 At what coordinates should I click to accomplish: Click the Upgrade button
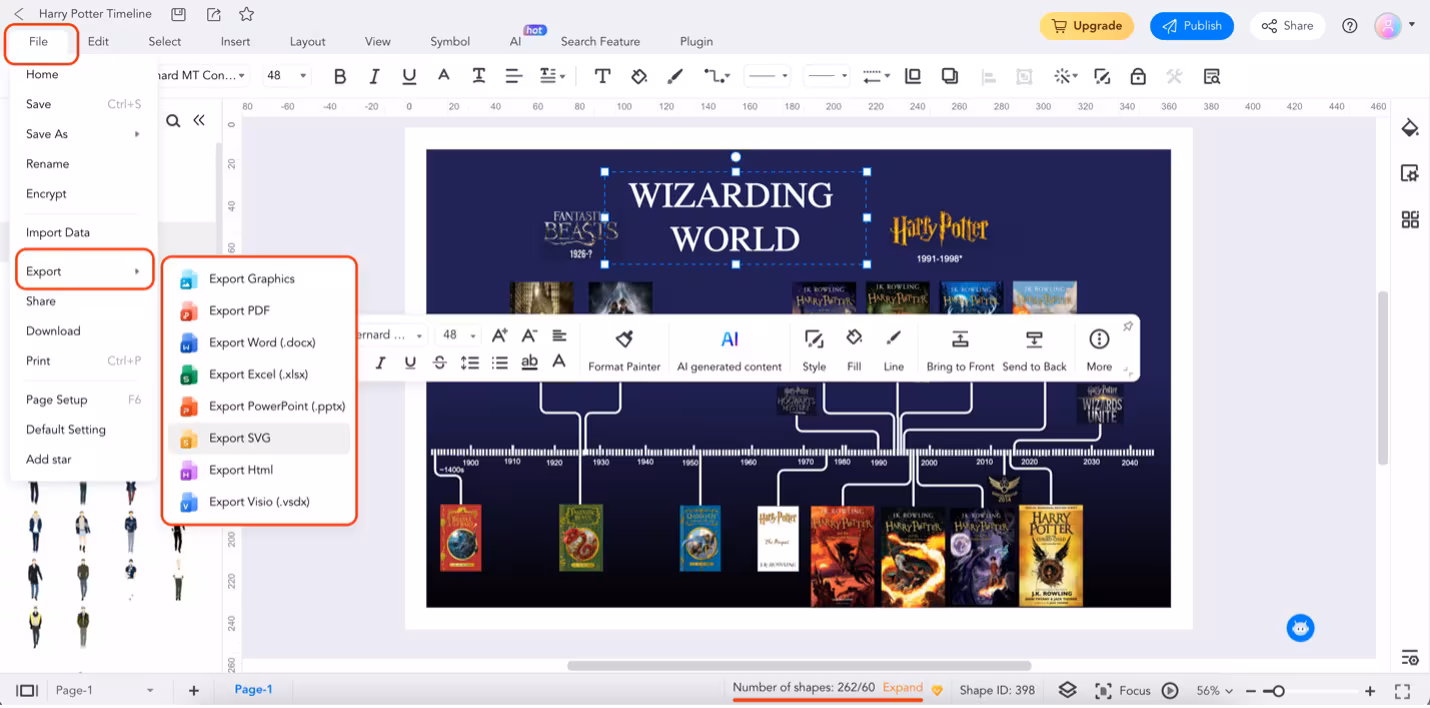coord(1087,26)
